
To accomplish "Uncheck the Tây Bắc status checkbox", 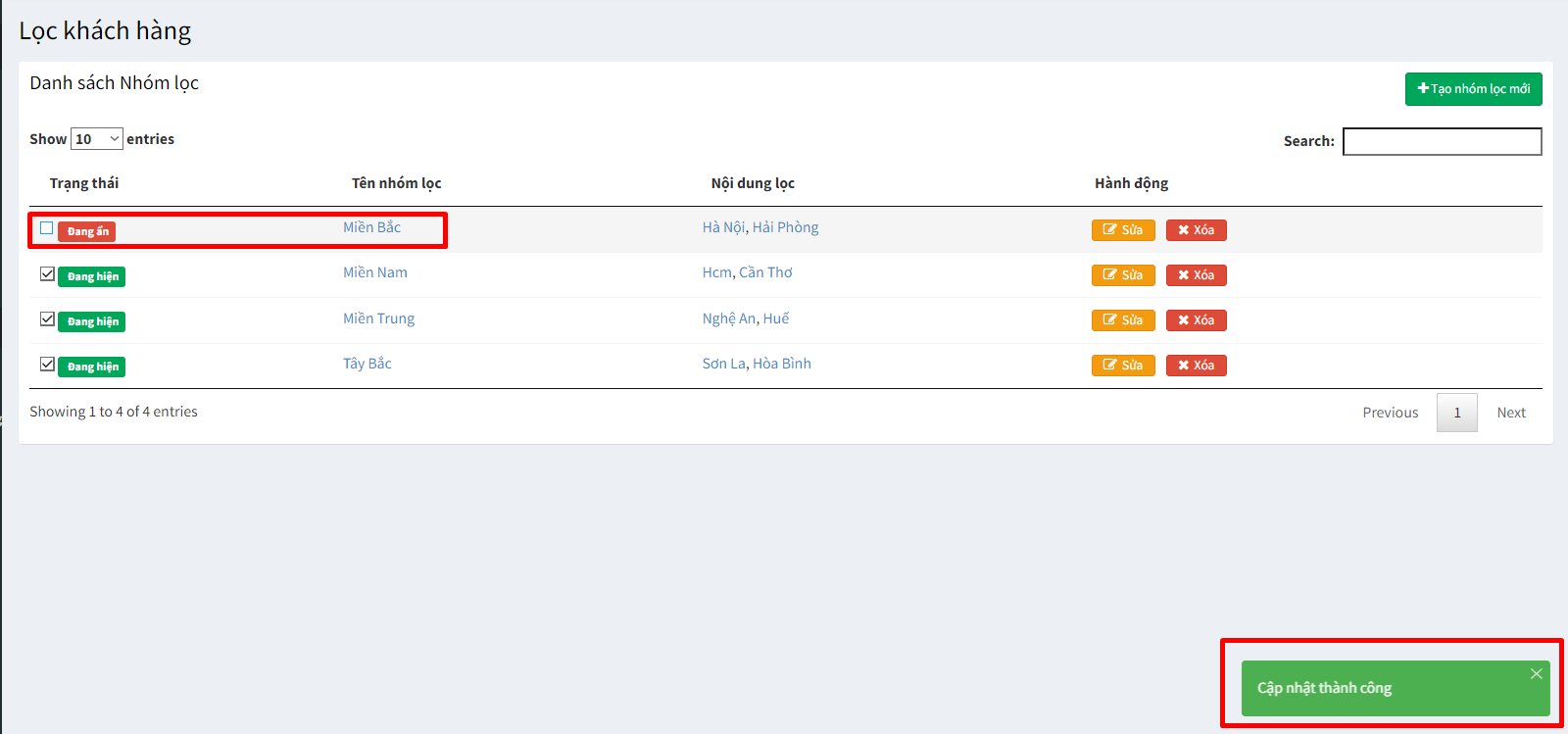I will pos(47,364).
